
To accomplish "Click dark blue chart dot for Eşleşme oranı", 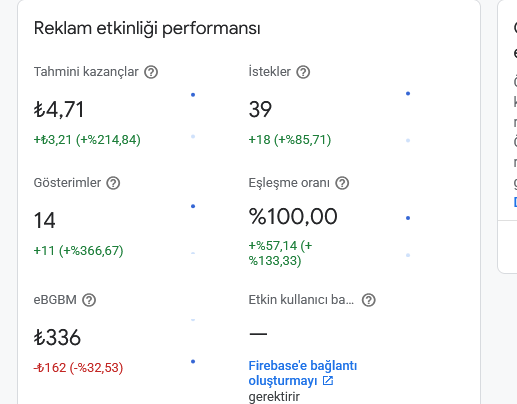I will [408, 218].
